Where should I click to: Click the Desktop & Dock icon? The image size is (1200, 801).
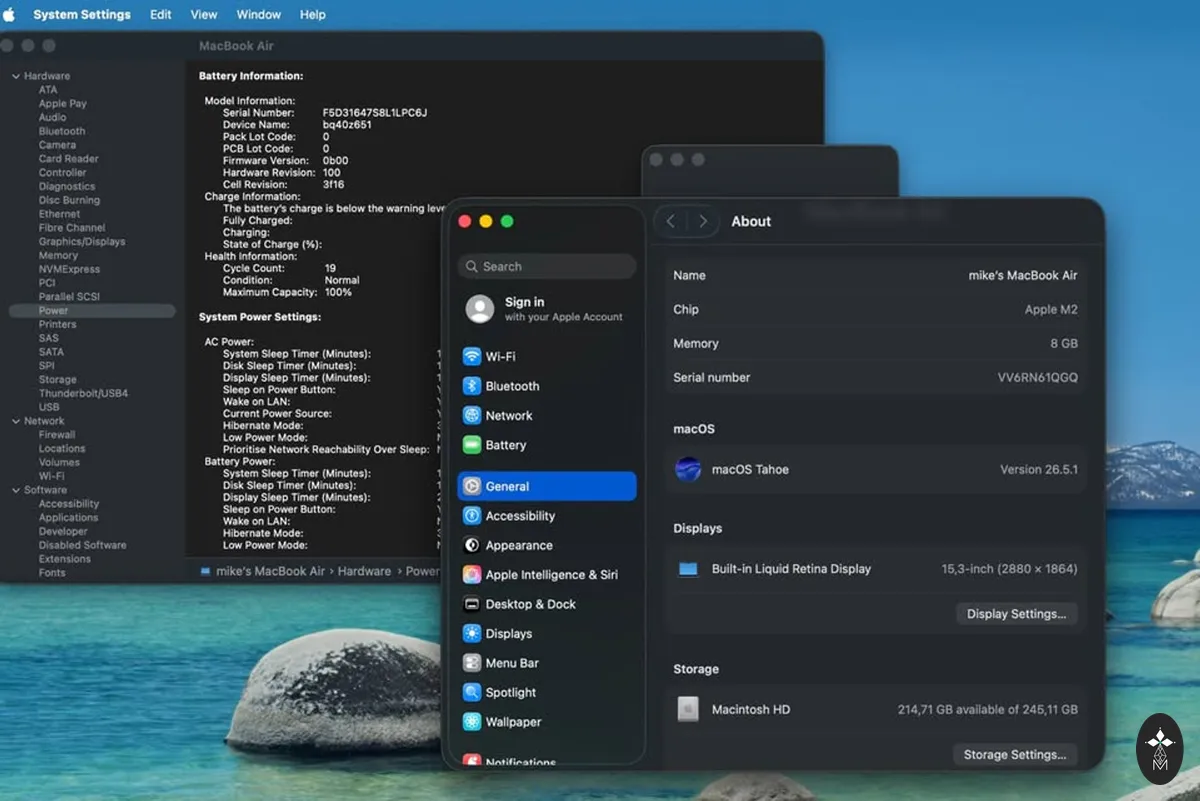click(472, 604)
